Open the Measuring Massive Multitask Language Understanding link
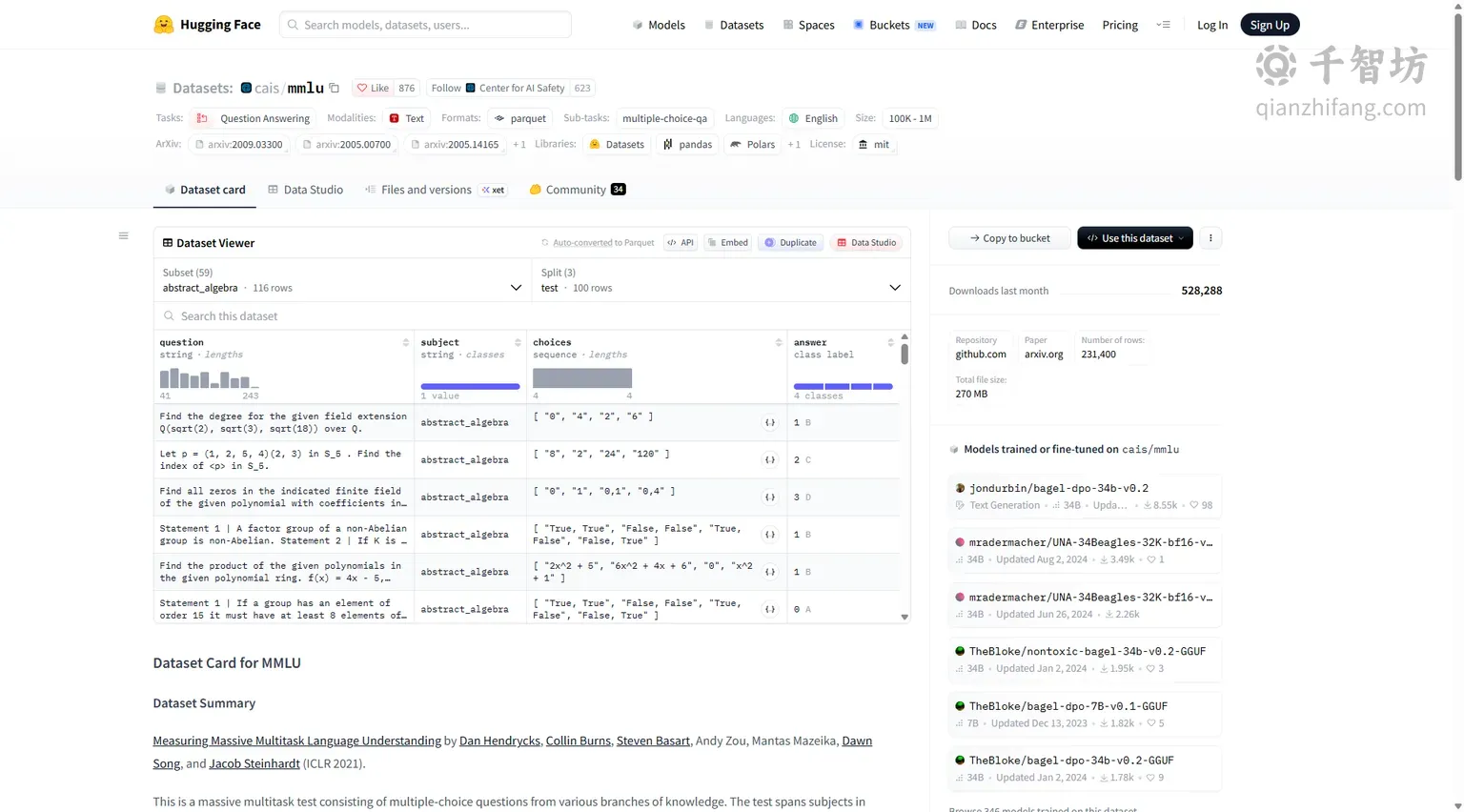Viewport: 1464px width, 812px height. (x=297, y=741)
